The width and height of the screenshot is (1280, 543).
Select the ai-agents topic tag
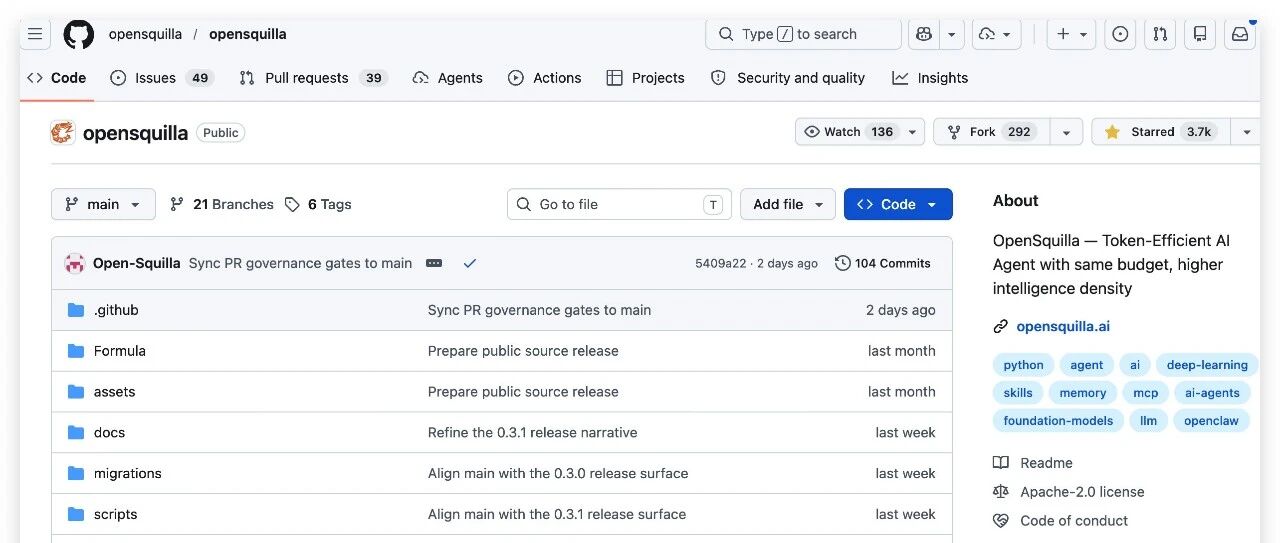click(1212, 393)
